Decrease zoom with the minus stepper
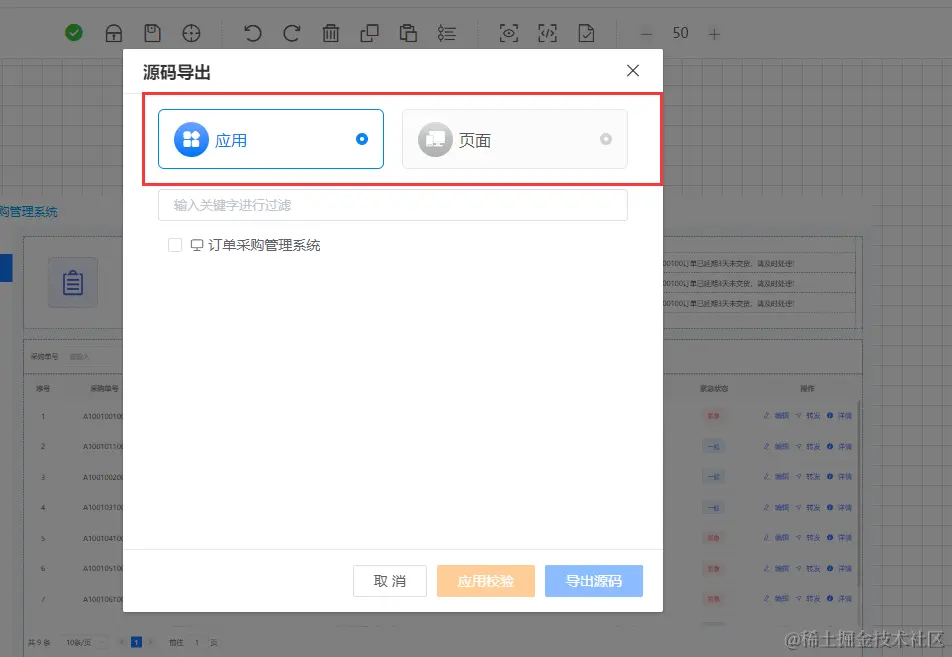Viewport: 952px width, 657px height. (x=646, y=33)
